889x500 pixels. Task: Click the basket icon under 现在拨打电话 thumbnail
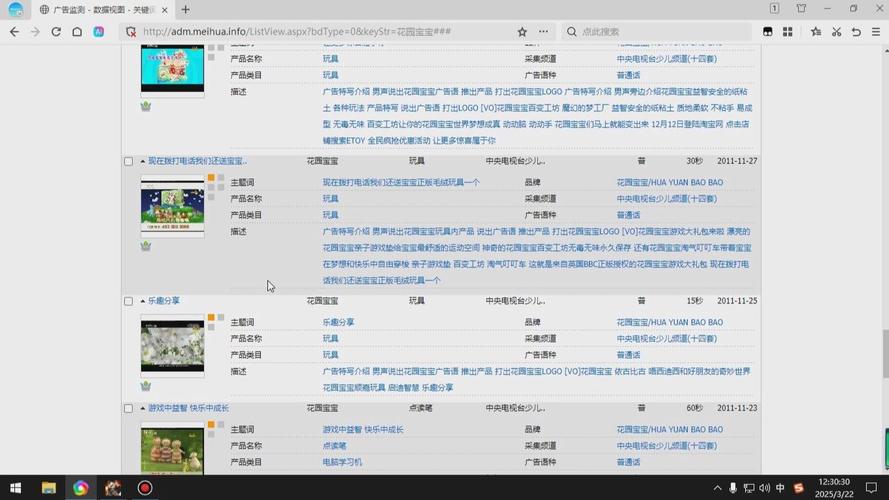tap(146, 246)
